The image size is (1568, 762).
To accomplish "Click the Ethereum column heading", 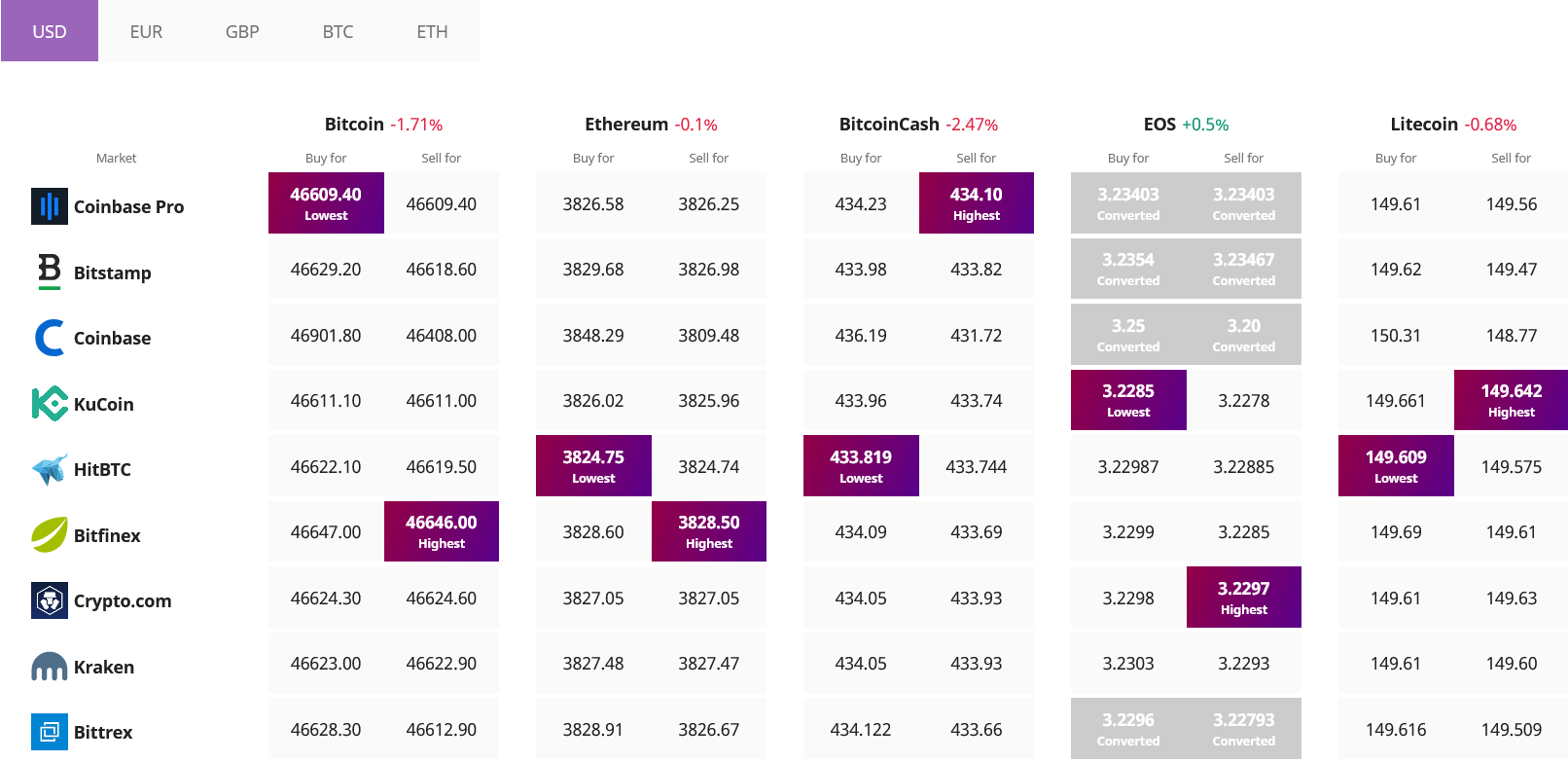I will 626,124.
